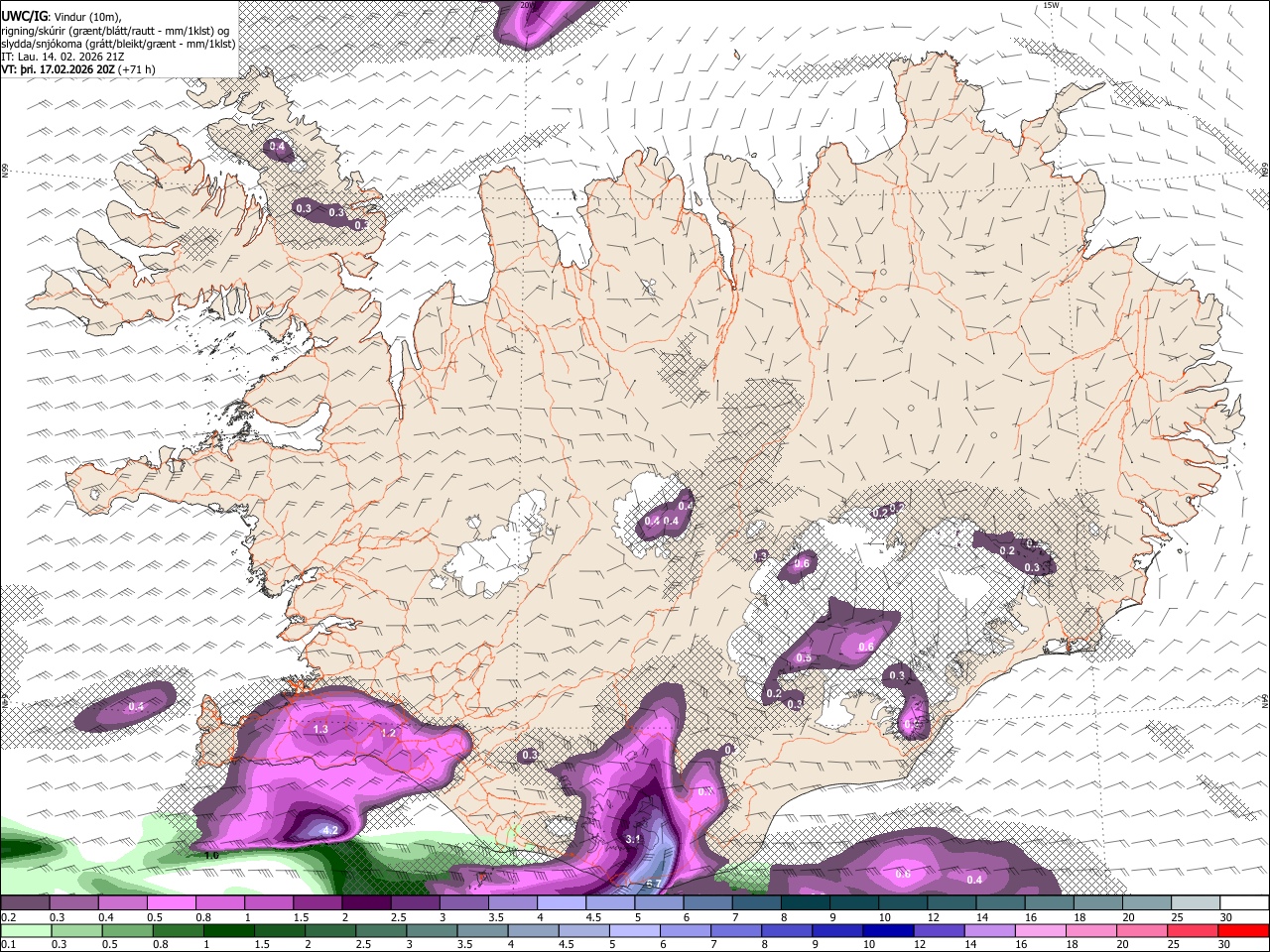Viewport: 1270px width, 952px height.
Task: Select the 'slydda/snjókoma' legend description line
Action: pos(118,44)
